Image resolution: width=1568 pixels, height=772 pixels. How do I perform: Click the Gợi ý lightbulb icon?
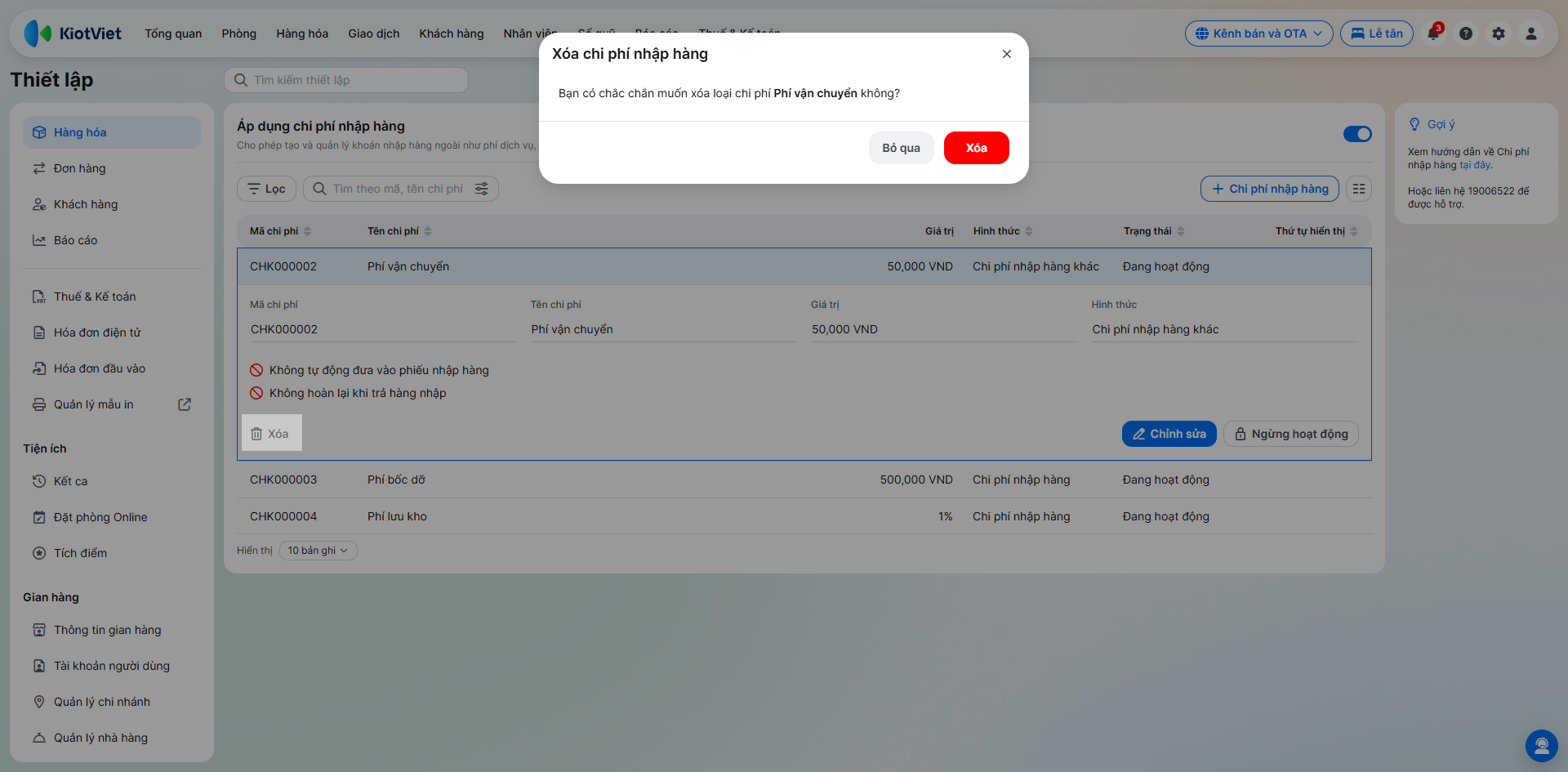point(1414,124)
